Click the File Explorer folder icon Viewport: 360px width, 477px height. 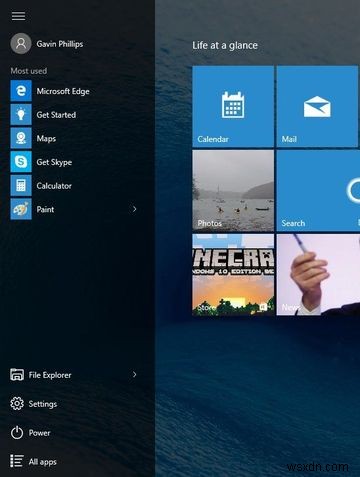tap(17, 375)
